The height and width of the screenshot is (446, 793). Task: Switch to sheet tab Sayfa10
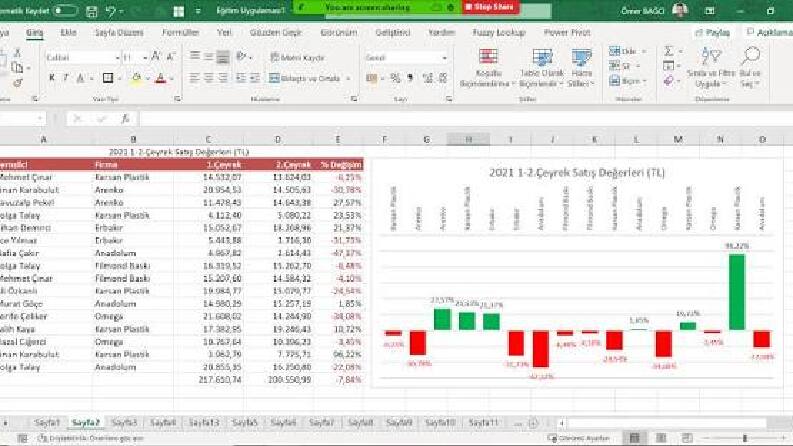[440, 423]
